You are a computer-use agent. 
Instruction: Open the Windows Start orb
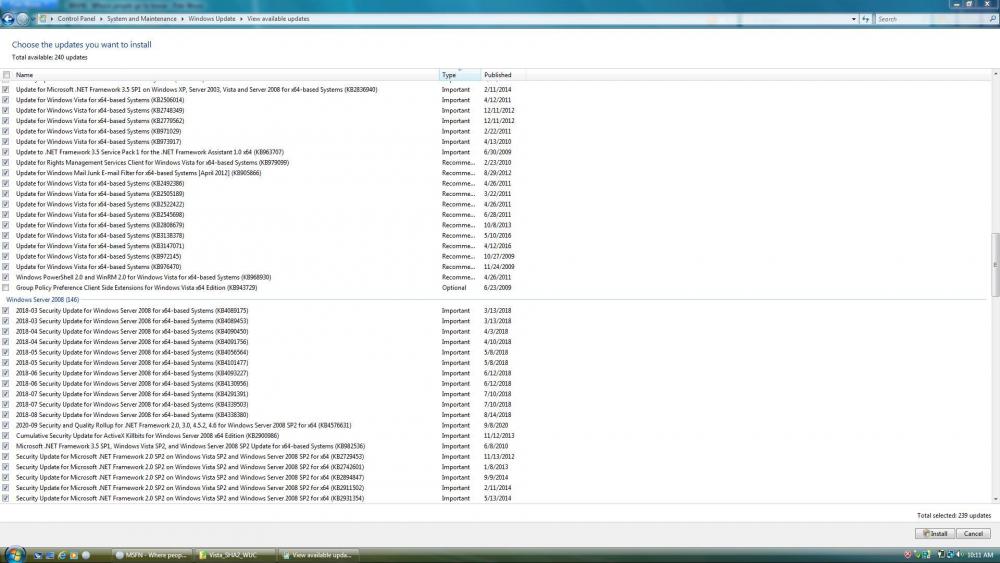[14, 554]
